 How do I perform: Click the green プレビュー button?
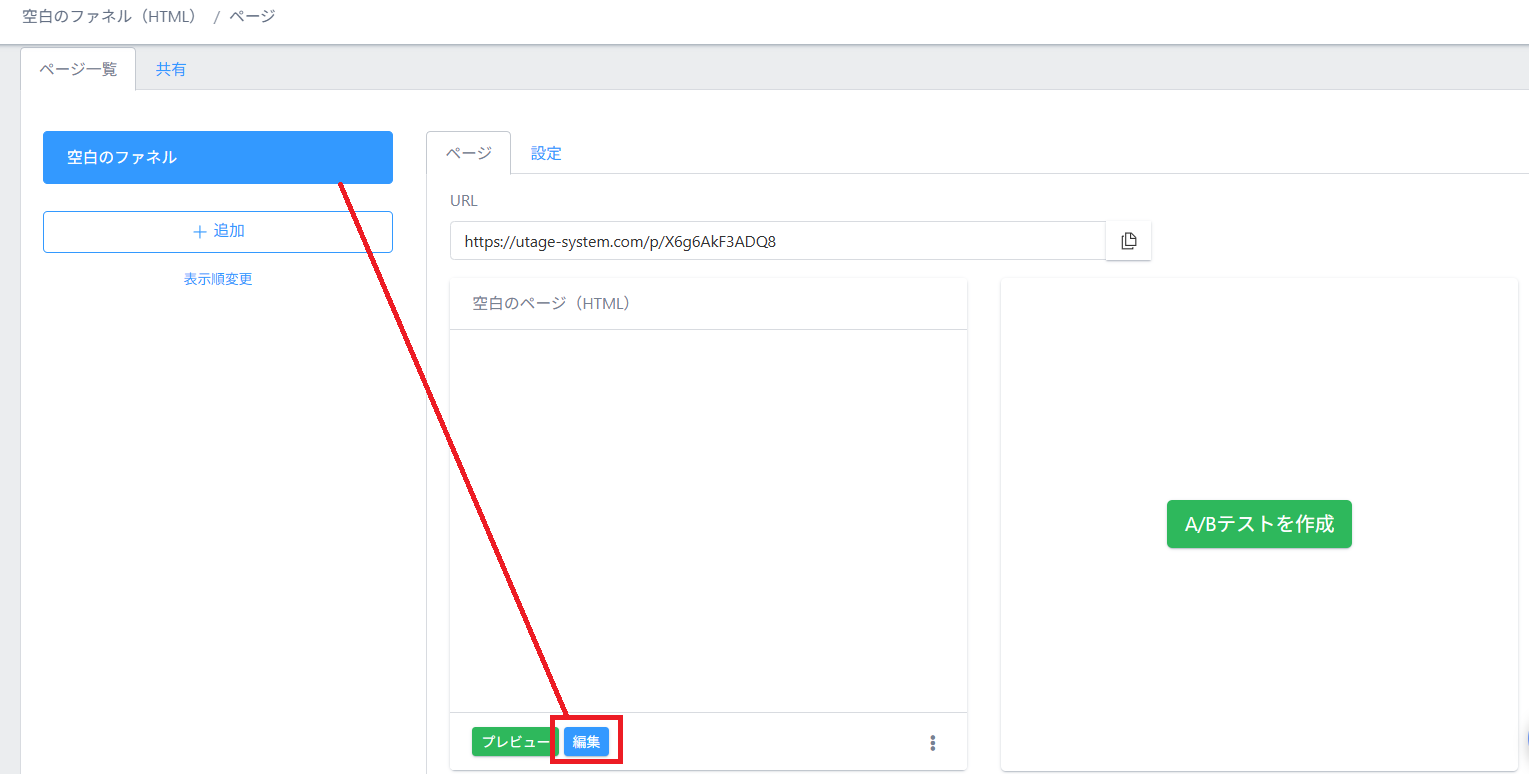tap(512, 742)
